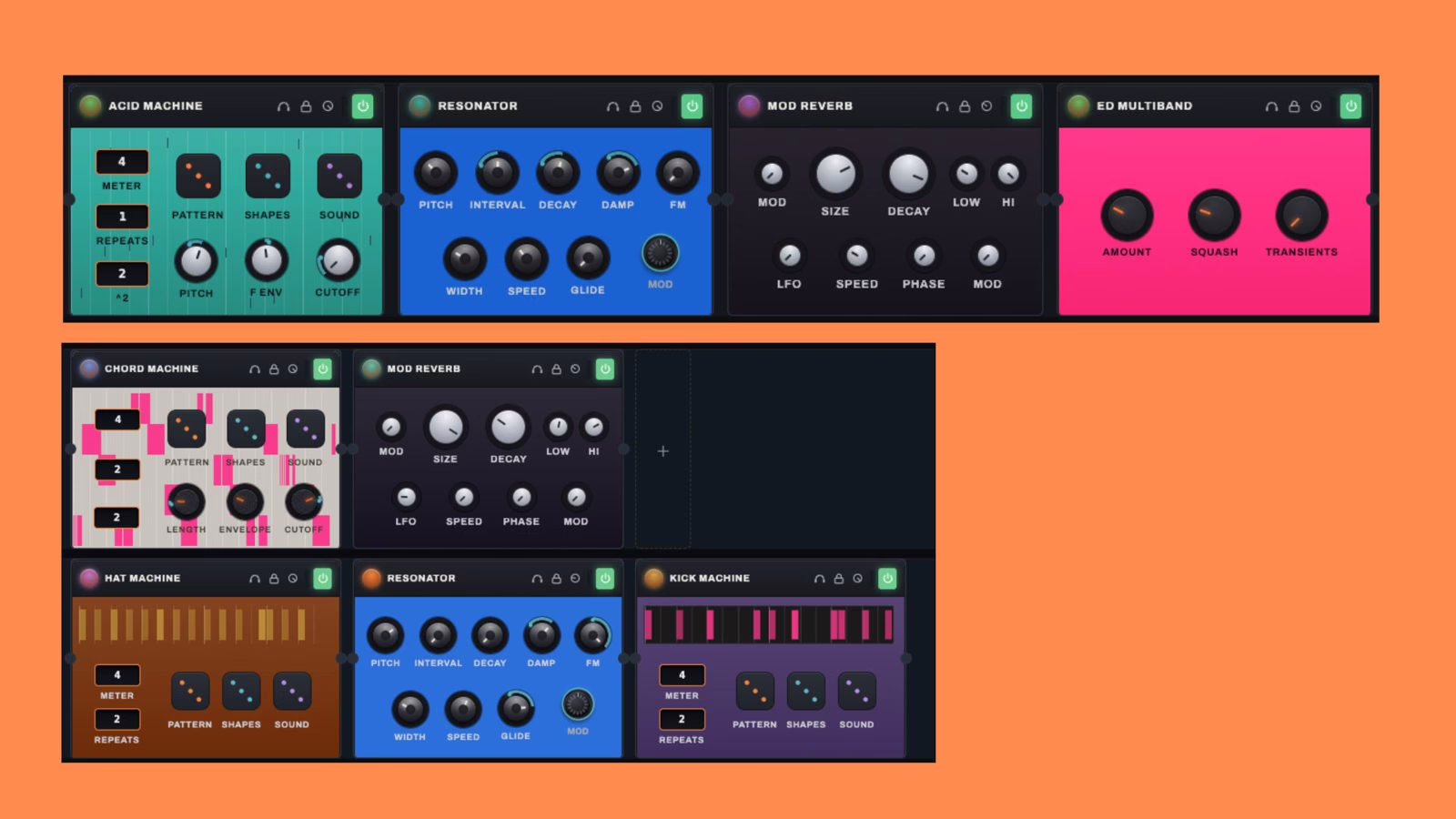The image size is (1456, 819).
Task: Turn off Chord Machine power switch
Action: pos(322,369)
